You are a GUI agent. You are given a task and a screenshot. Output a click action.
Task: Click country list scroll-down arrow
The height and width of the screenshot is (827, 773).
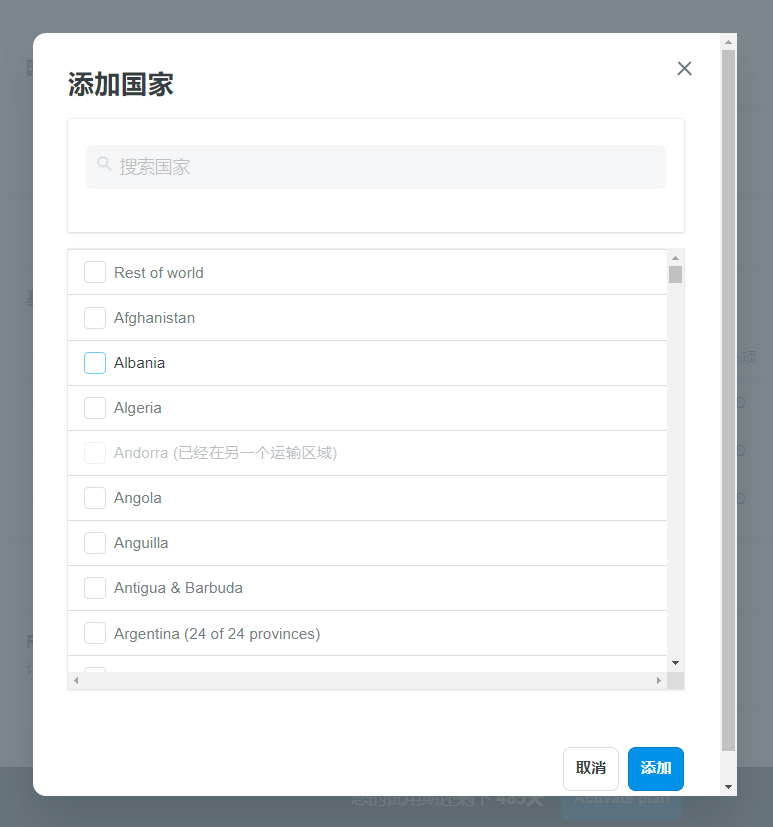[x=675, y=663]
